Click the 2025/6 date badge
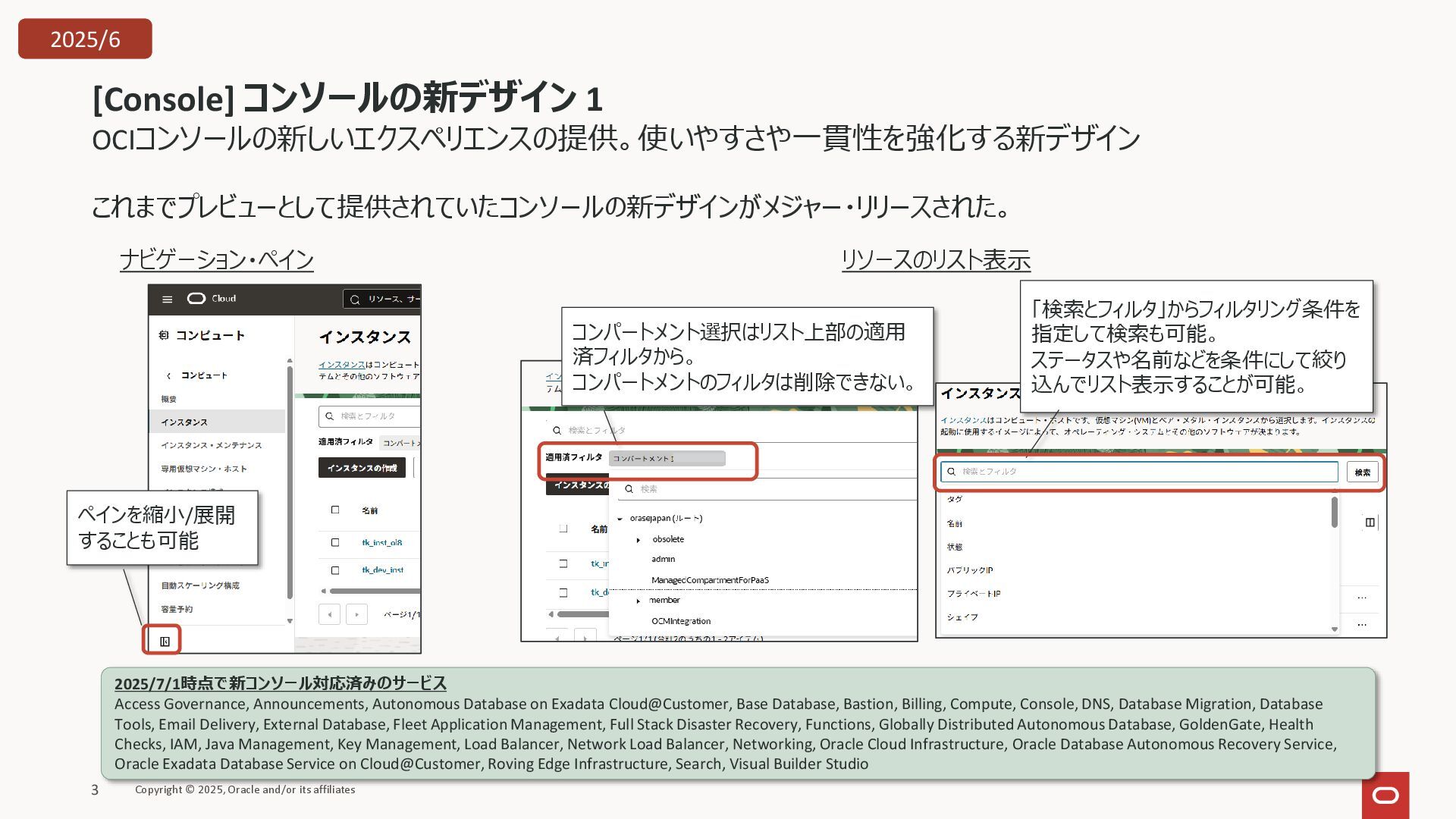Image resolution: width=1456 pixels, height=819 pixels. (85, 39)
